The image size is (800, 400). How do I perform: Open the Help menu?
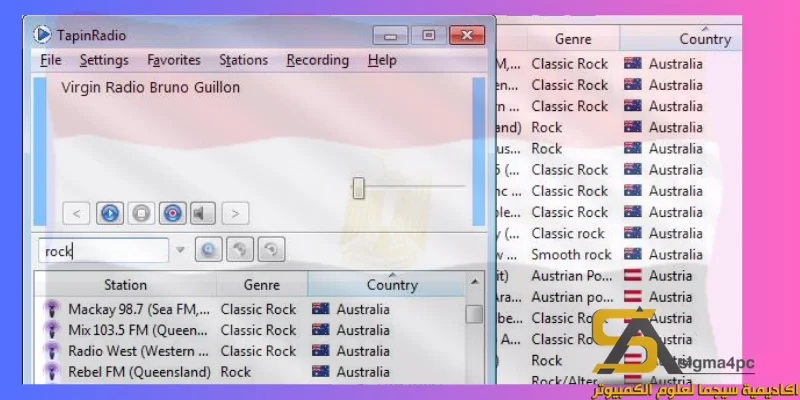coord(382,60)
